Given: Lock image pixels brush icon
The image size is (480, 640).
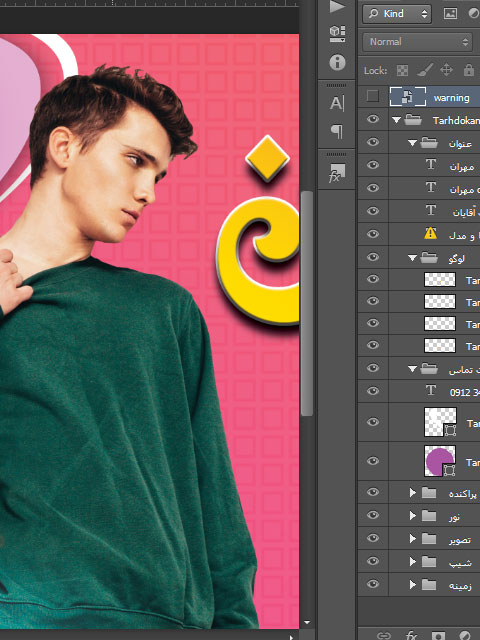Looking at the screenshot, I should pos(425,70).
